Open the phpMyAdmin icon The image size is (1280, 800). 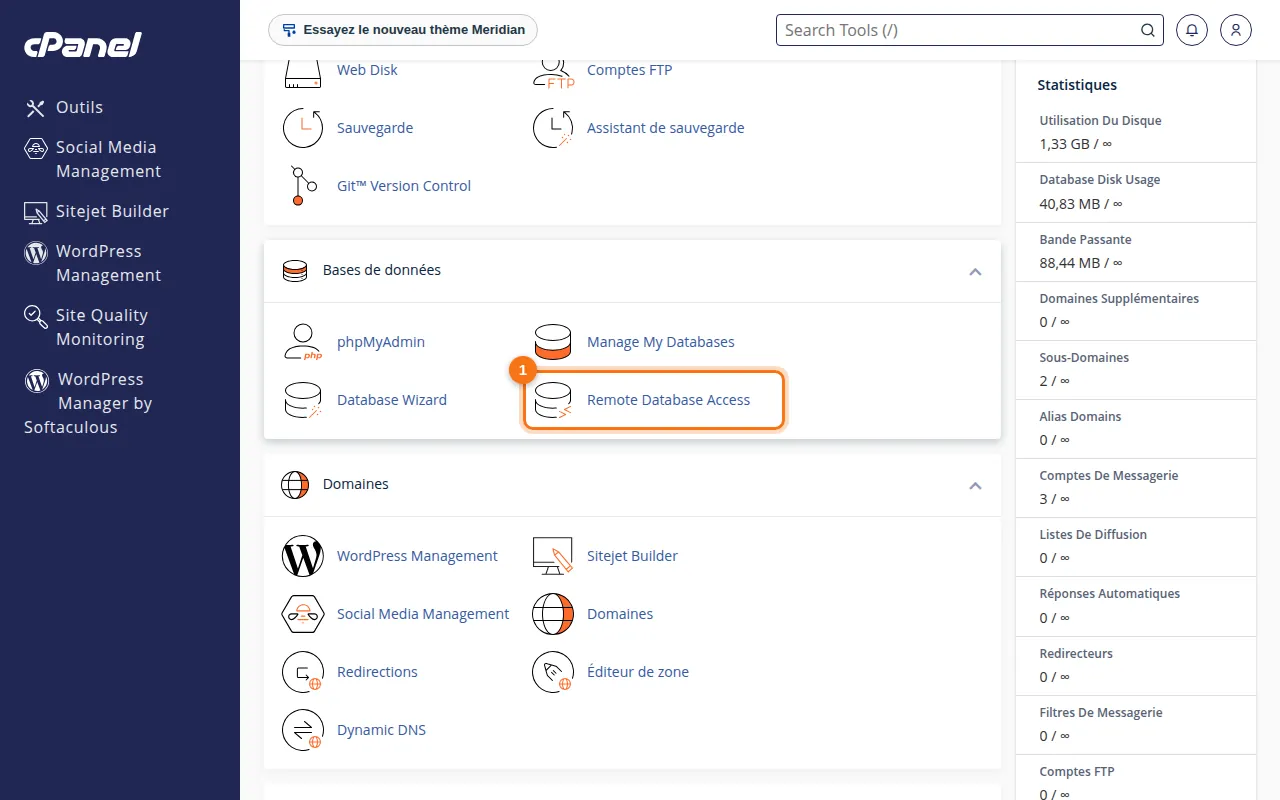coord(303,342)
